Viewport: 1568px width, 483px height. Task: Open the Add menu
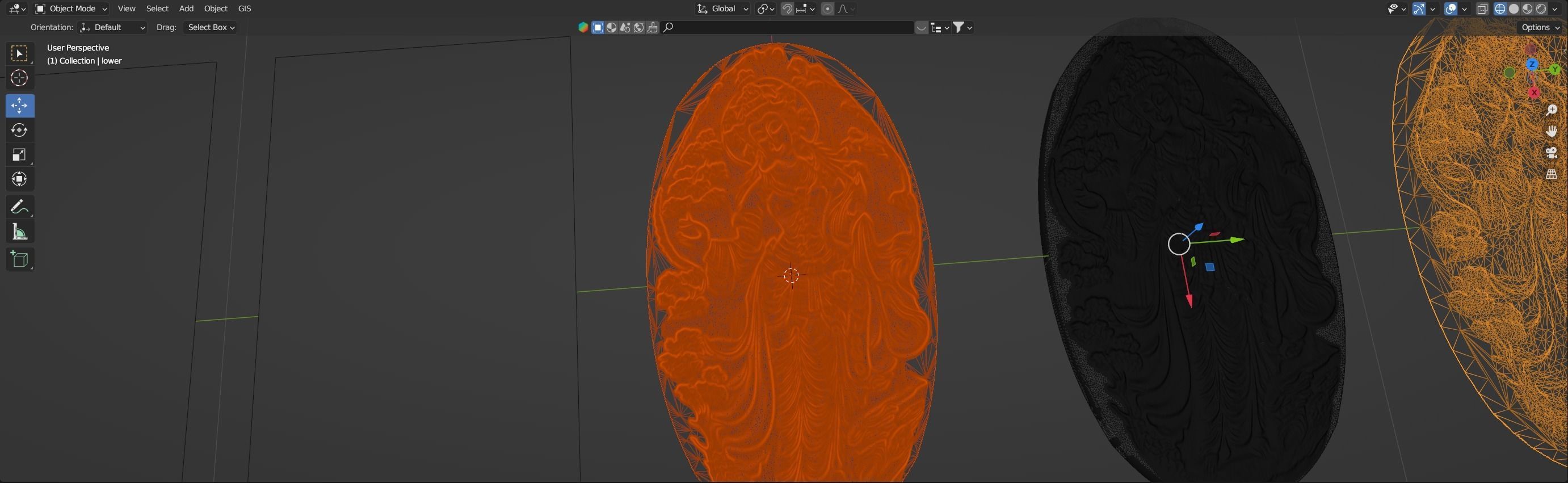(x=186, y=9)
